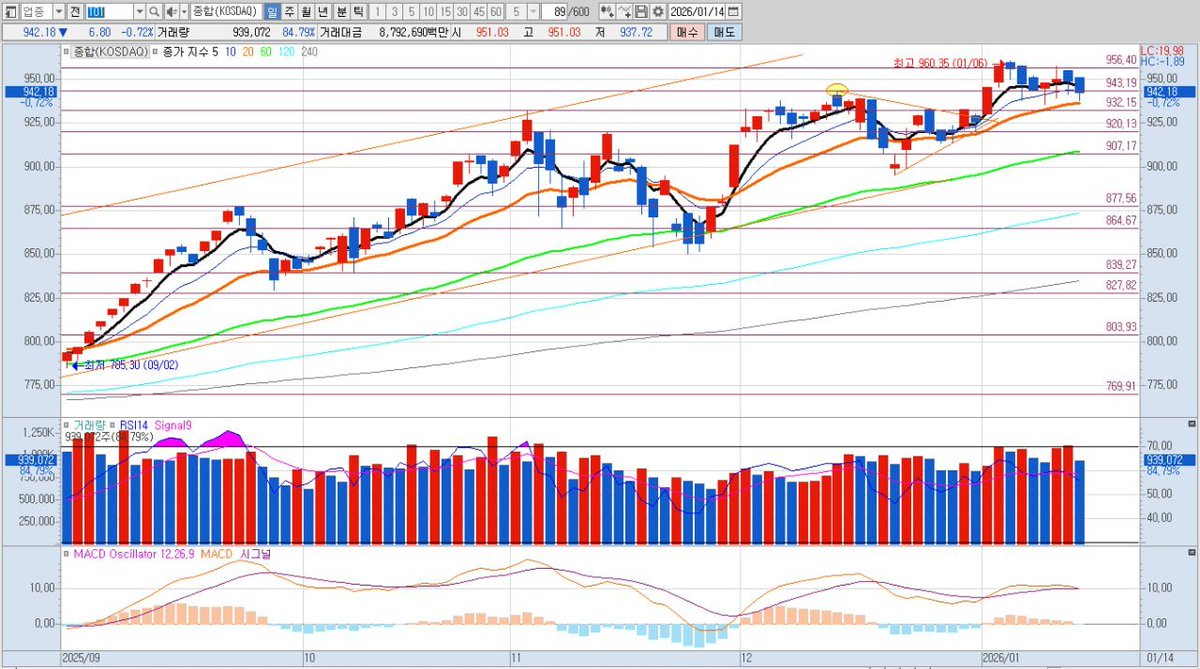The image size is (1200, 669).
Task: Click the magnifier search icon beside the code field
Action: pyautogui.click(x=153, y=12)
